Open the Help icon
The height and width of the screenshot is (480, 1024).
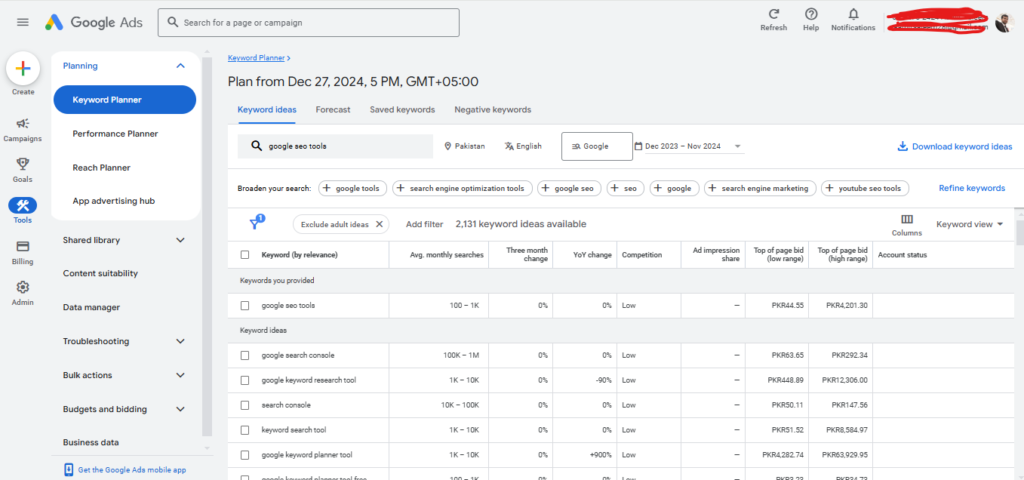pyautogui.click(x=811, y=14)
